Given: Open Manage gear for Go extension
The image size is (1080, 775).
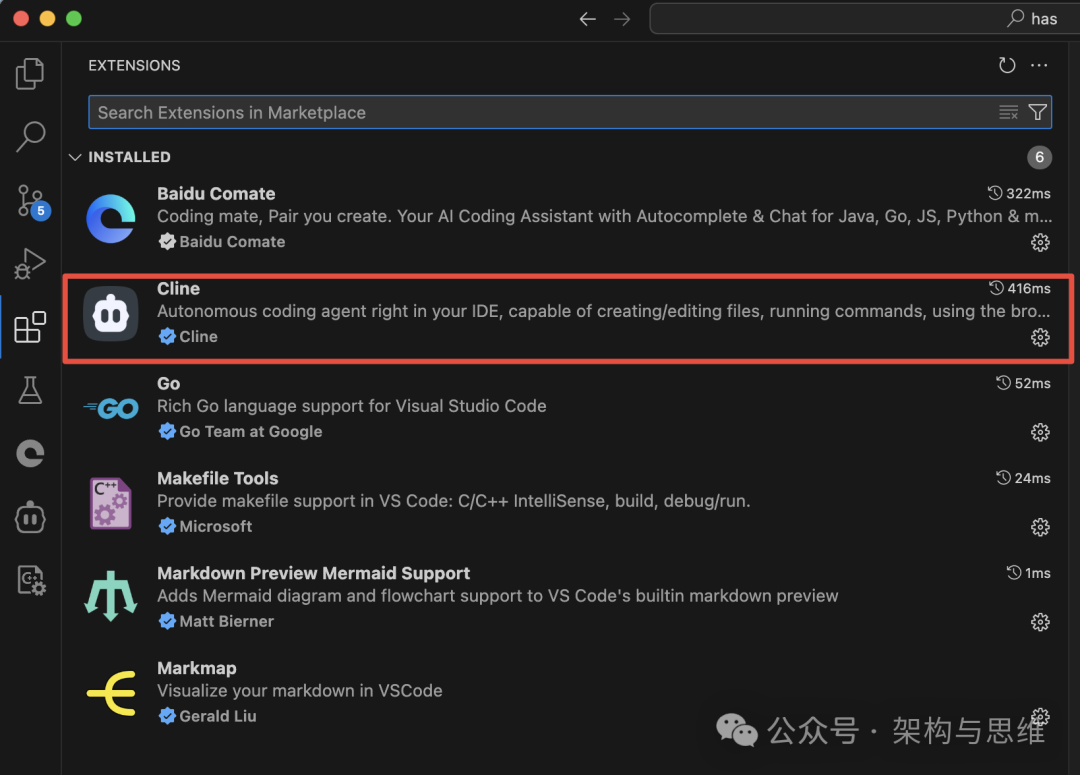Looking at the screenshot, I should pos(1040,432).
